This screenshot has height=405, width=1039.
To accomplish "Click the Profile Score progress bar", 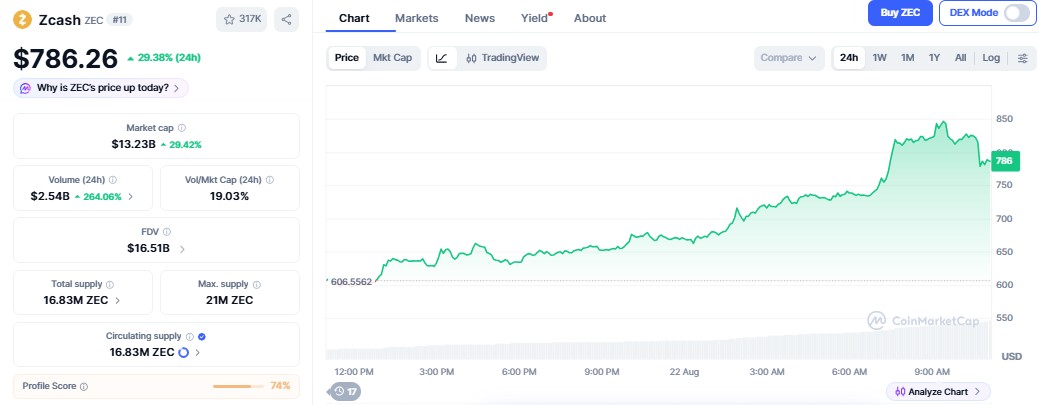I will 237,386.
